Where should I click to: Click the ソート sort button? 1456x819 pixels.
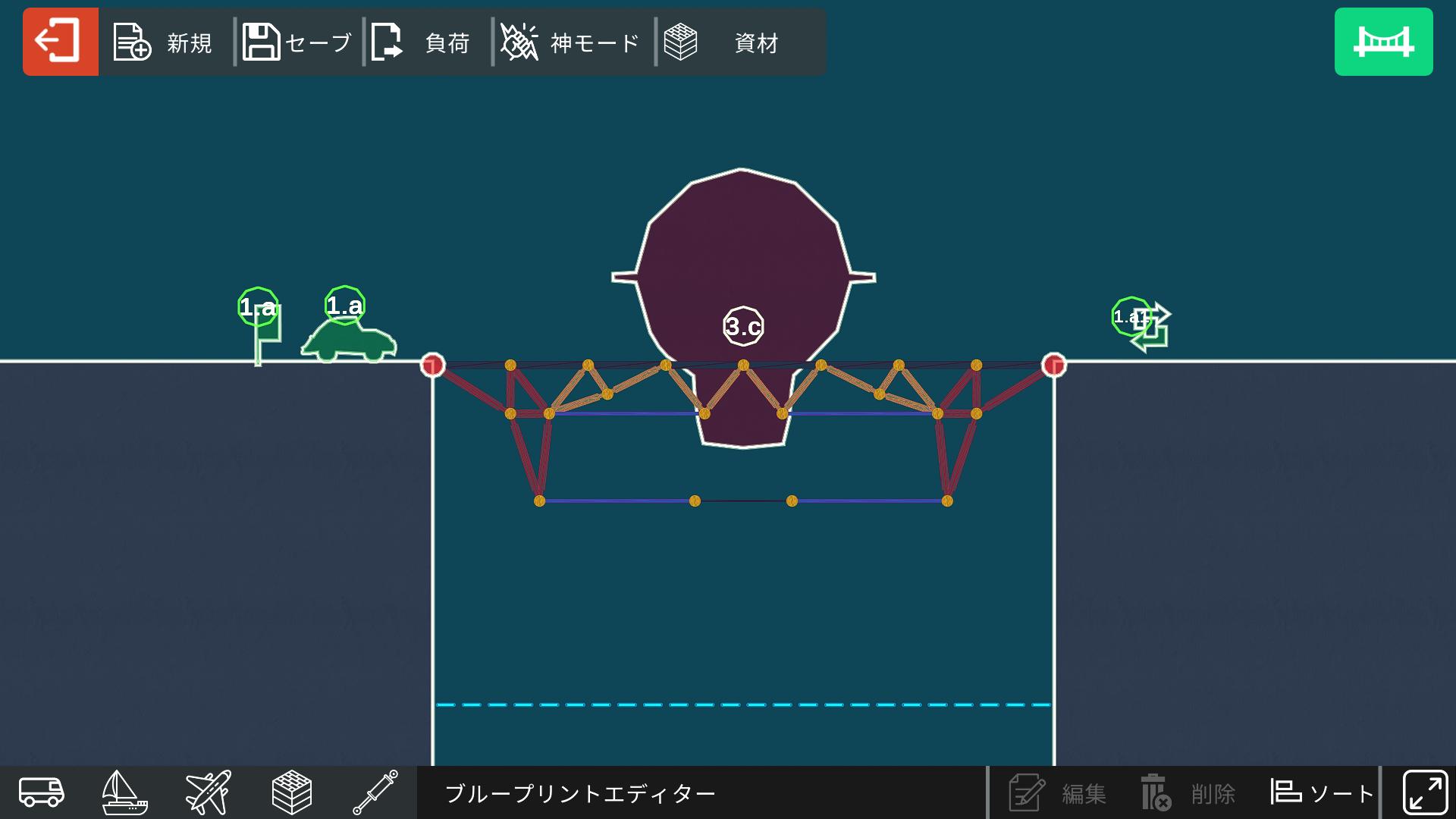point(1322,793)
